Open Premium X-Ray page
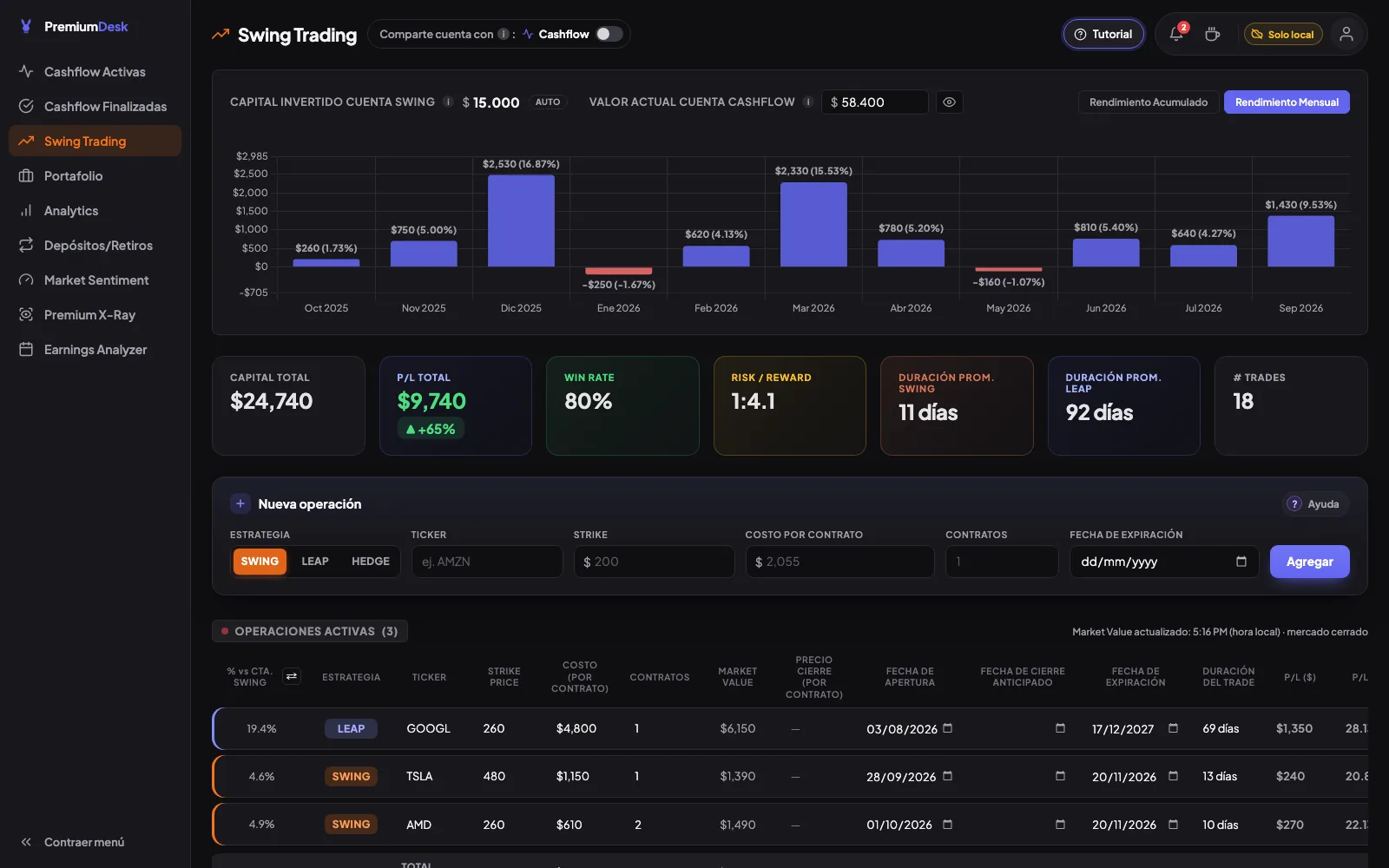This screenshot has height=868, width=1389. click(95, 314)
